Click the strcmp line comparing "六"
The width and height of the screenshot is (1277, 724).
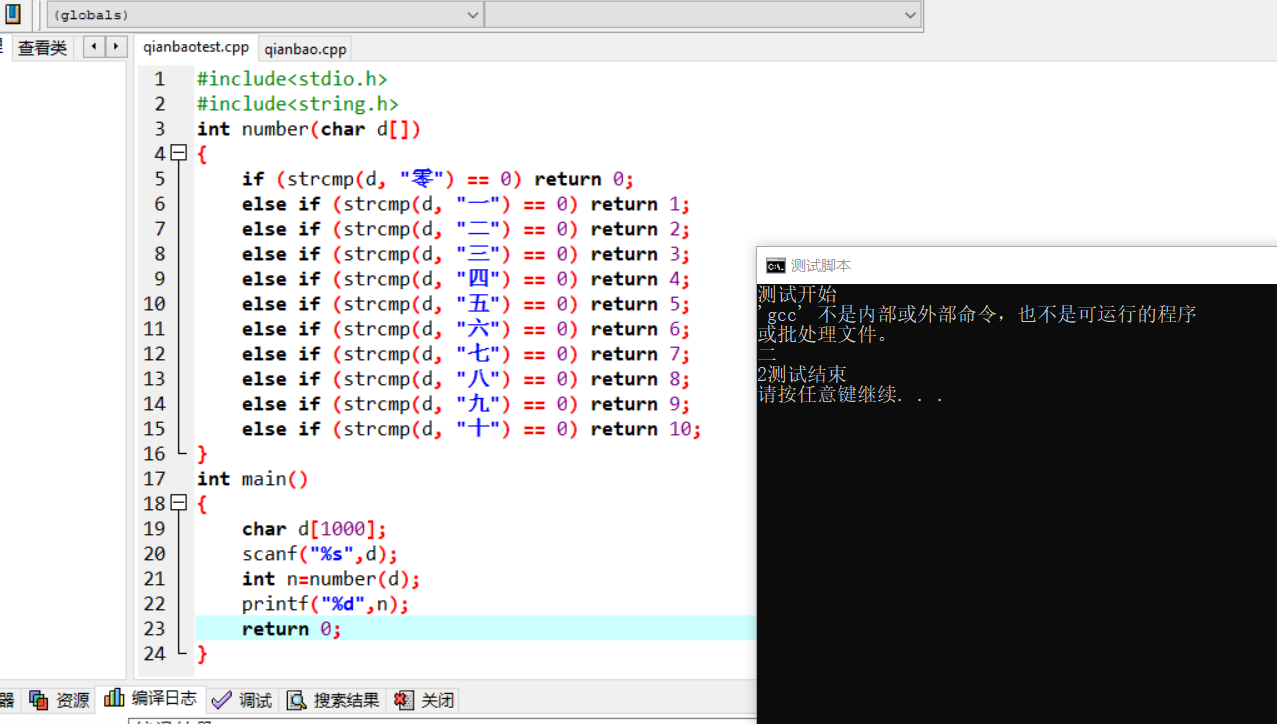point(466,329)
